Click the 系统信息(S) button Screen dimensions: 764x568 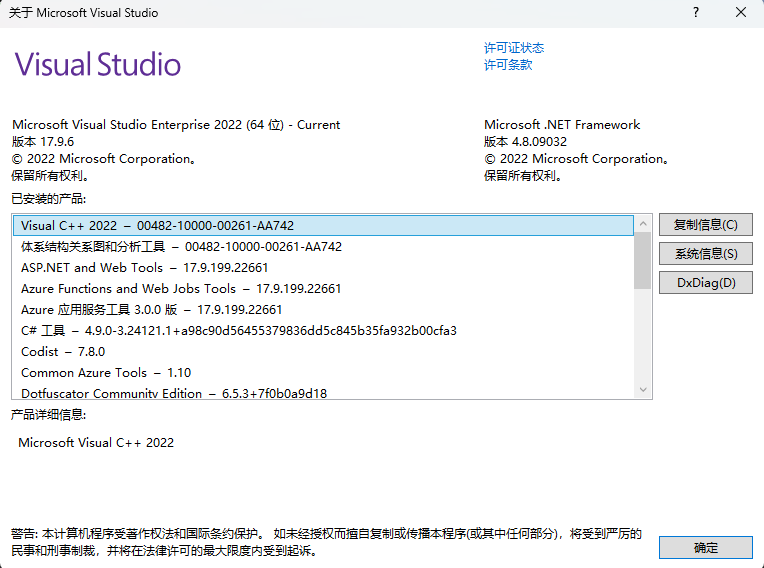click(x=706, y=253)
